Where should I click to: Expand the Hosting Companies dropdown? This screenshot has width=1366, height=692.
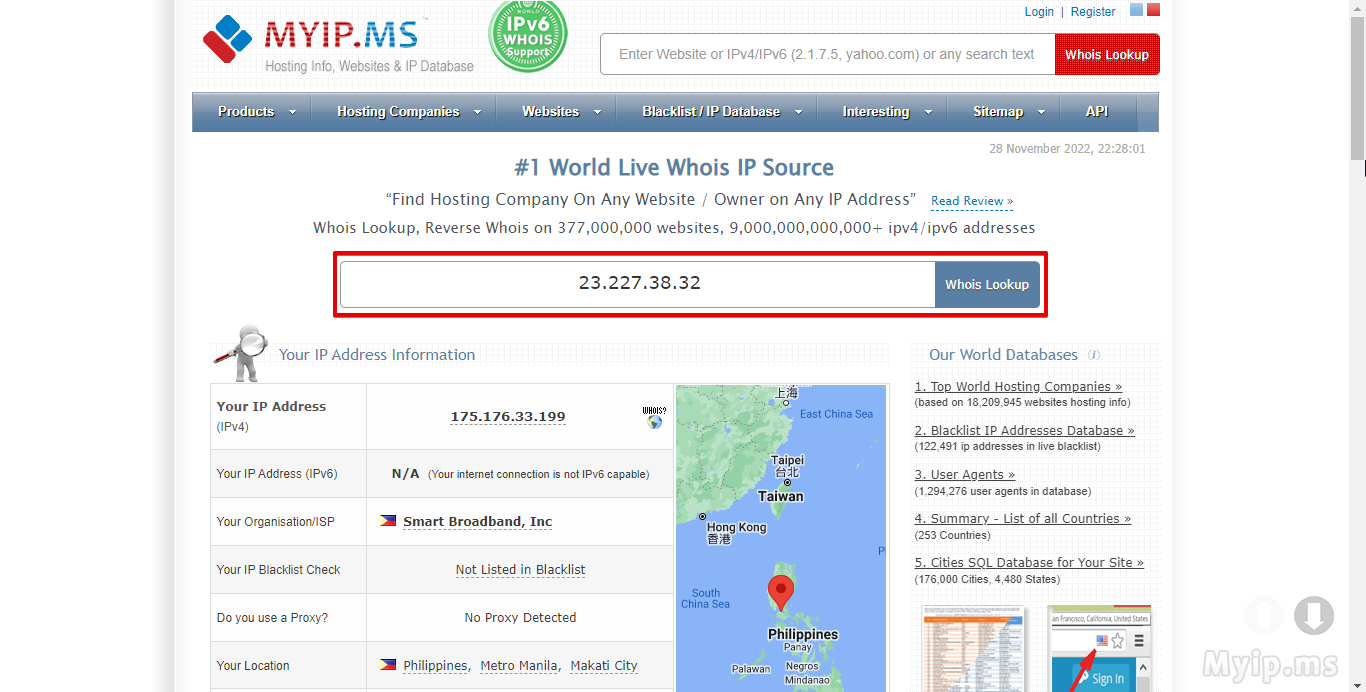coord(408,112)
